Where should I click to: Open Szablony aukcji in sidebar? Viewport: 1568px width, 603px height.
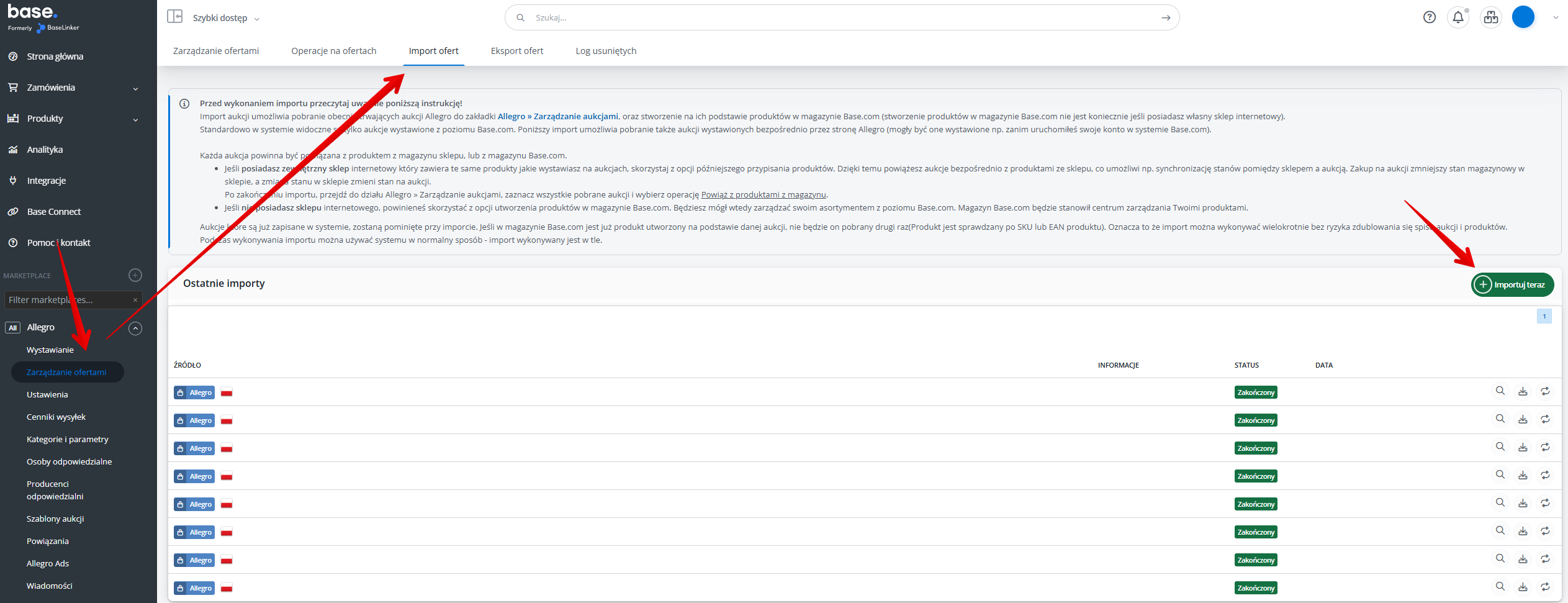pyautogui.click(x=55, y=519)
